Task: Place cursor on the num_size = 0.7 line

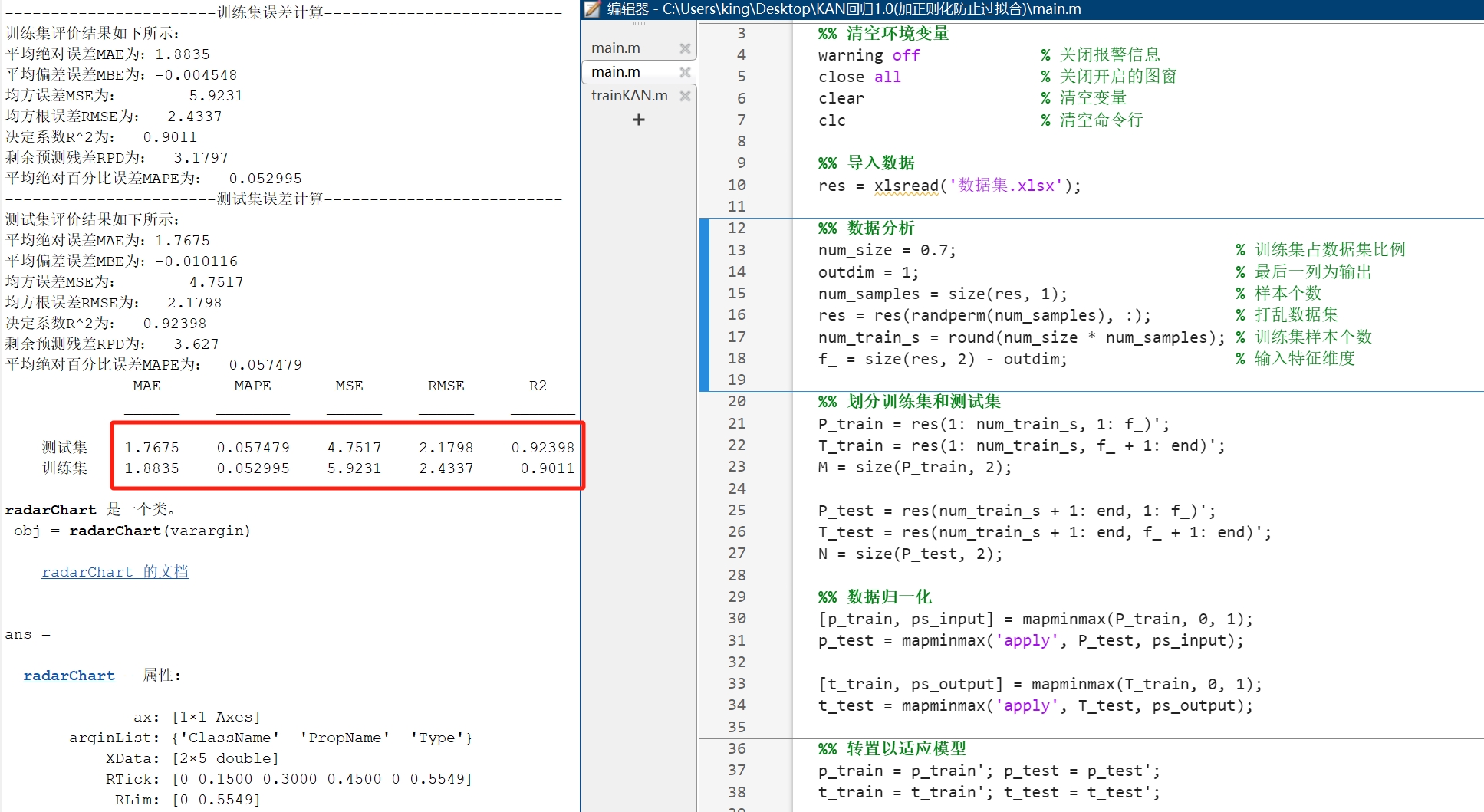Action: 886,250
